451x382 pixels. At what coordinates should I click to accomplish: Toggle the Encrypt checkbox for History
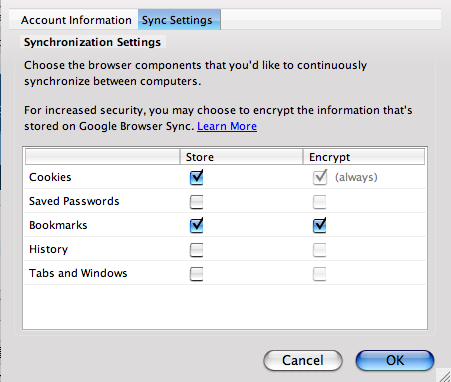(x=319, y=250)
